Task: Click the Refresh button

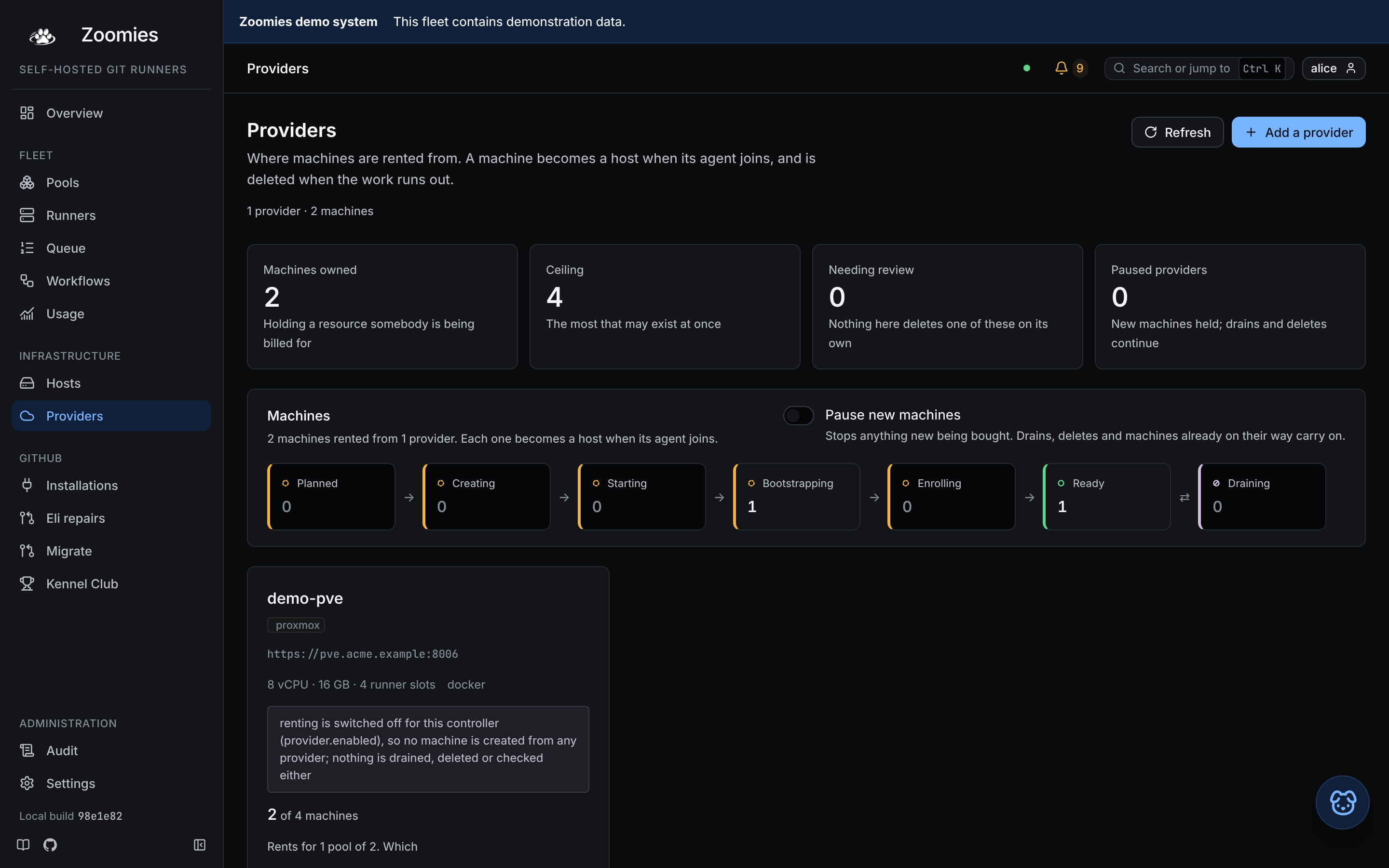Action: tap(1177, 132)
